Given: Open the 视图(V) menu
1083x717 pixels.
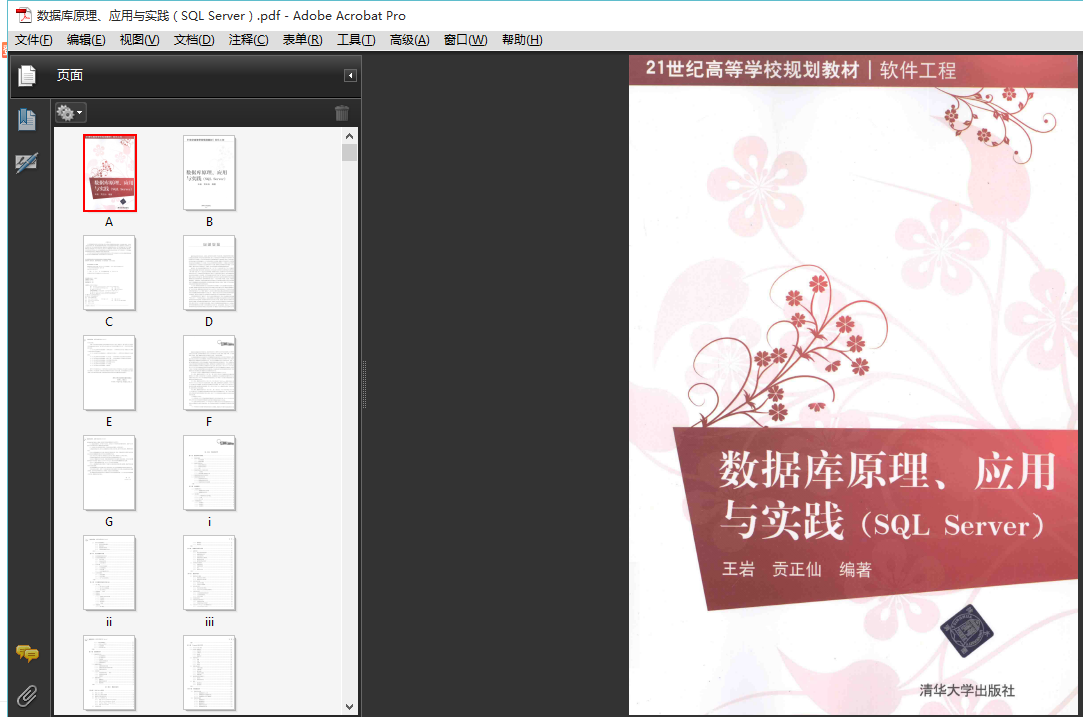Looking at the screenshot, I should [140, 40].
